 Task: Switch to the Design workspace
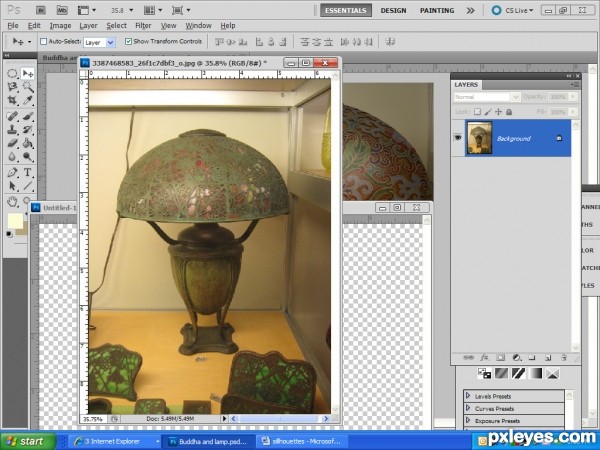(x=393, y=10)
